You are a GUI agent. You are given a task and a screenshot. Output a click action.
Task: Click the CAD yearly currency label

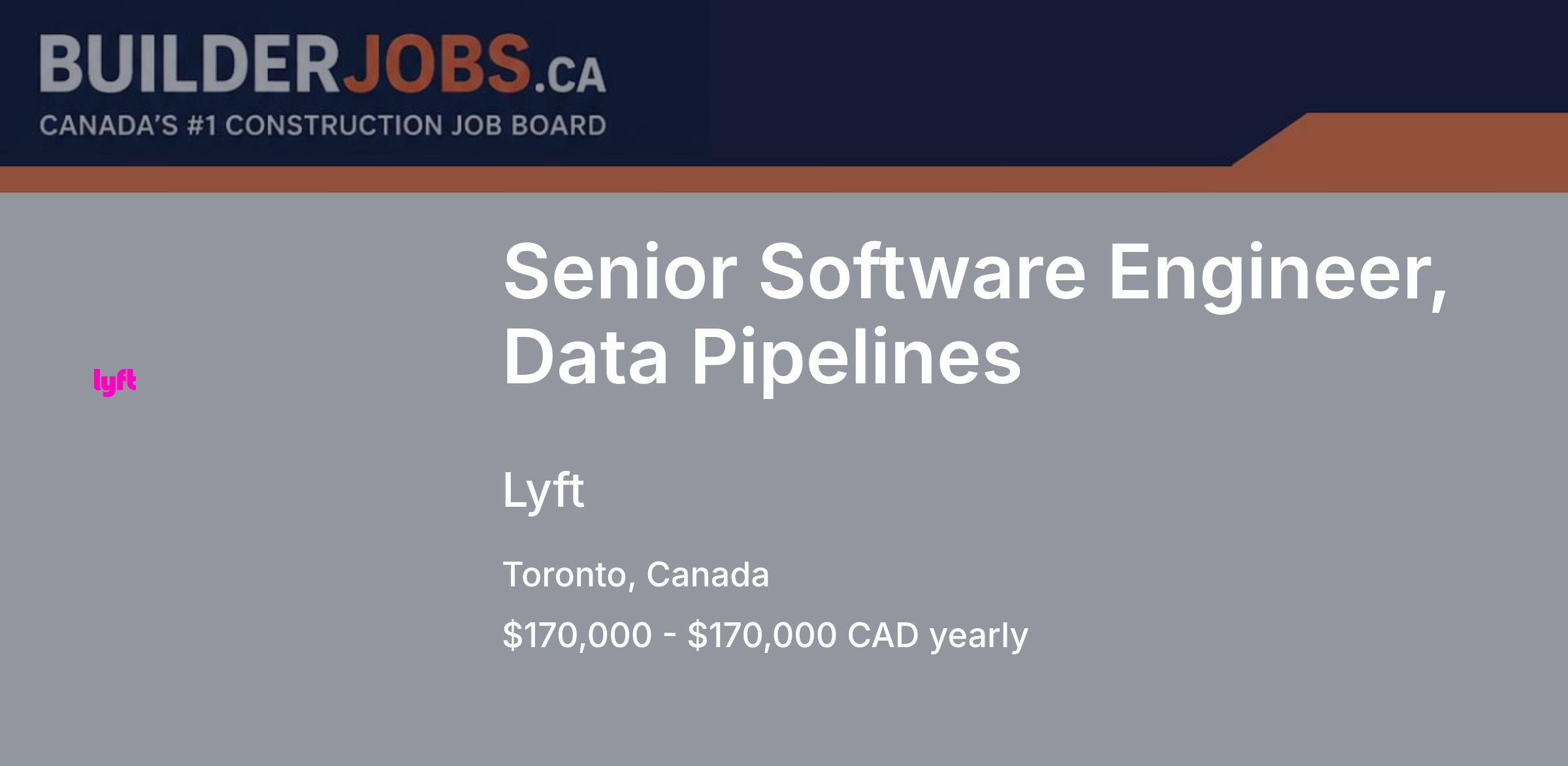pos(938,635)
